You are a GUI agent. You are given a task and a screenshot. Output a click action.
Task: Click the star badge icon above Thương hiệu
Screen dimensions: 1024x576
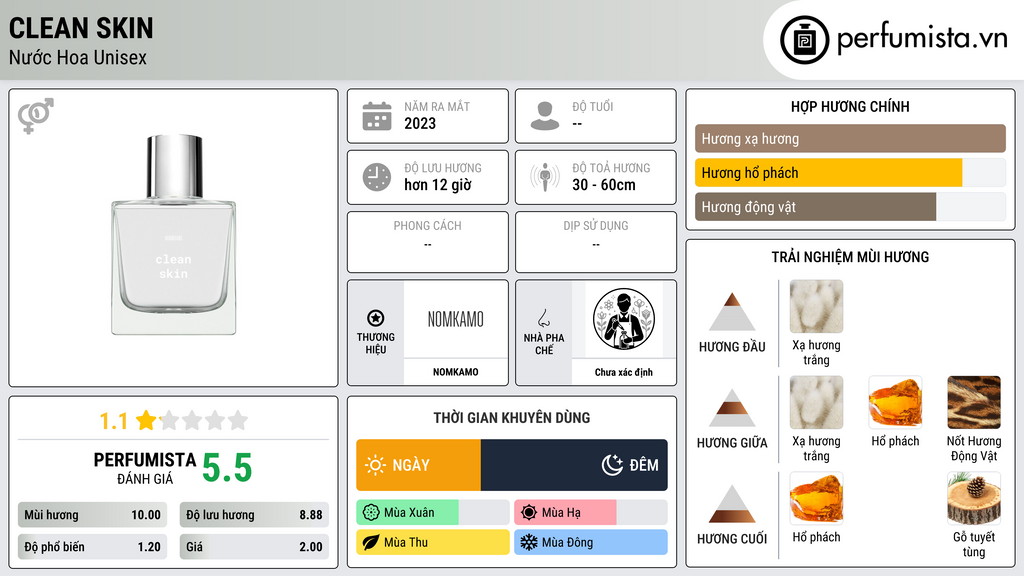click(x=376, y=318)
